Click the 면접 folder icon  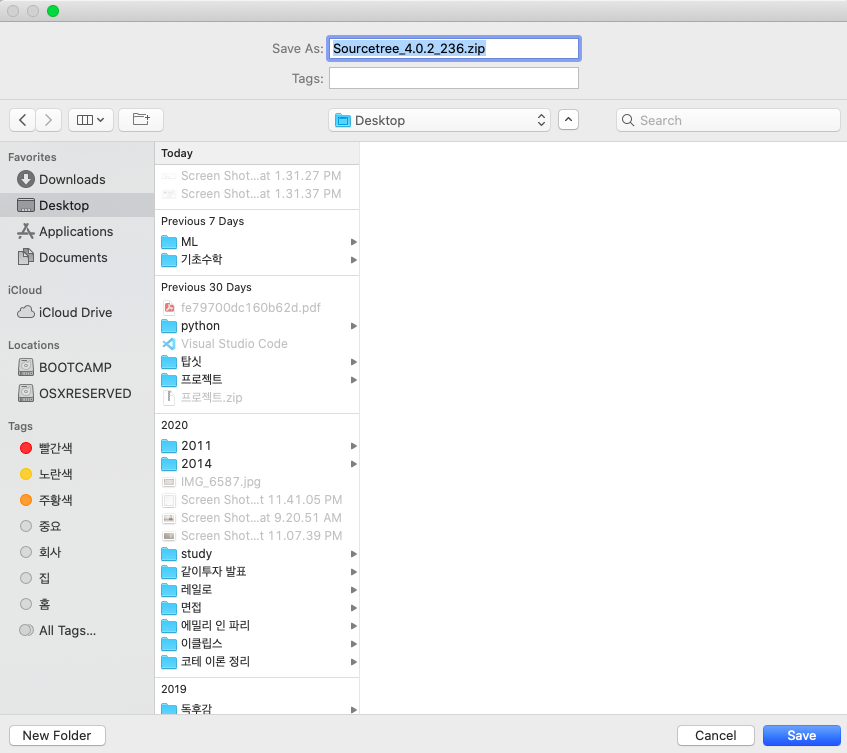coord(169,608)
